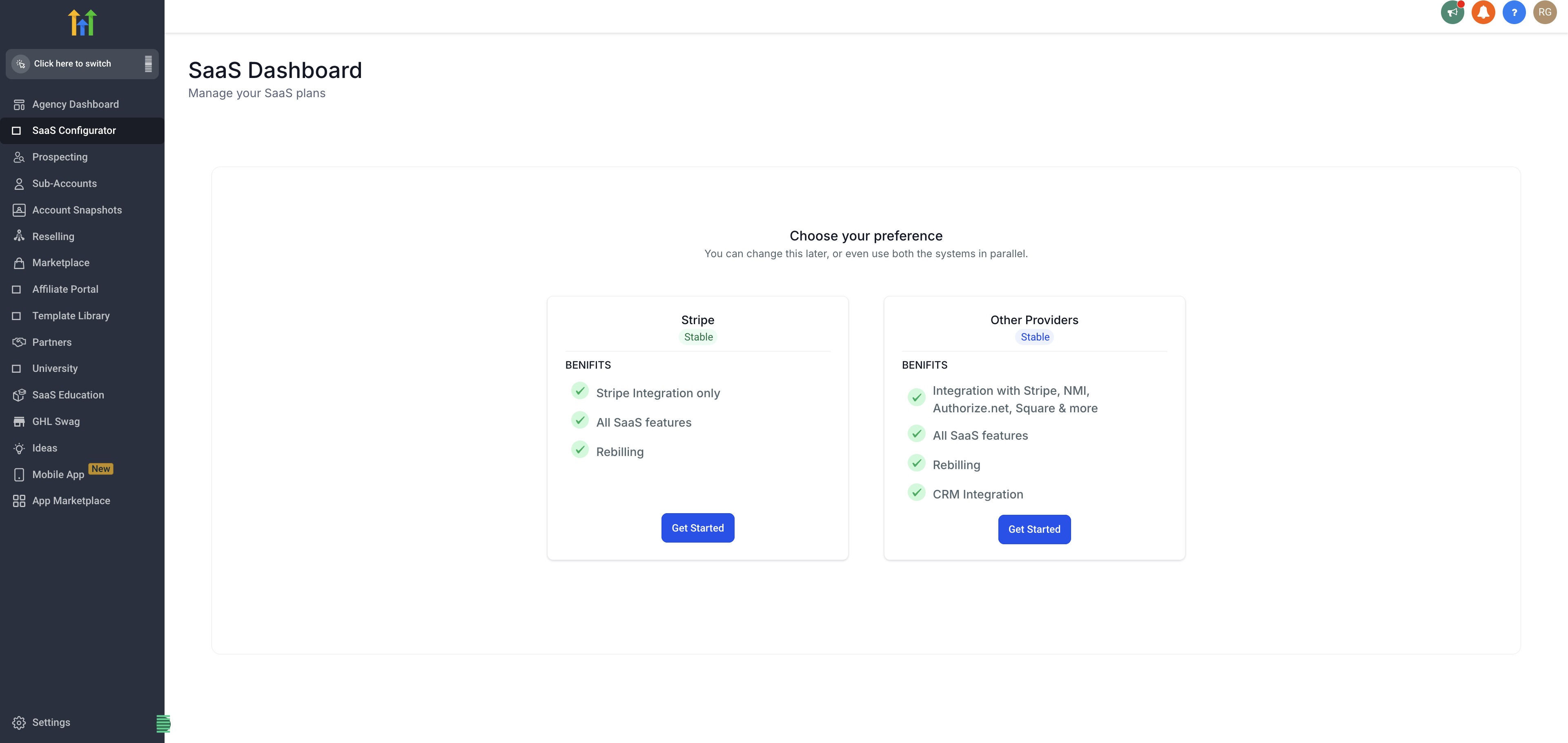Image resolution: width=1568 pixels, height=743 pixels.
Task: Click the Ideas lightbulb icon
Action: [19, 449]
